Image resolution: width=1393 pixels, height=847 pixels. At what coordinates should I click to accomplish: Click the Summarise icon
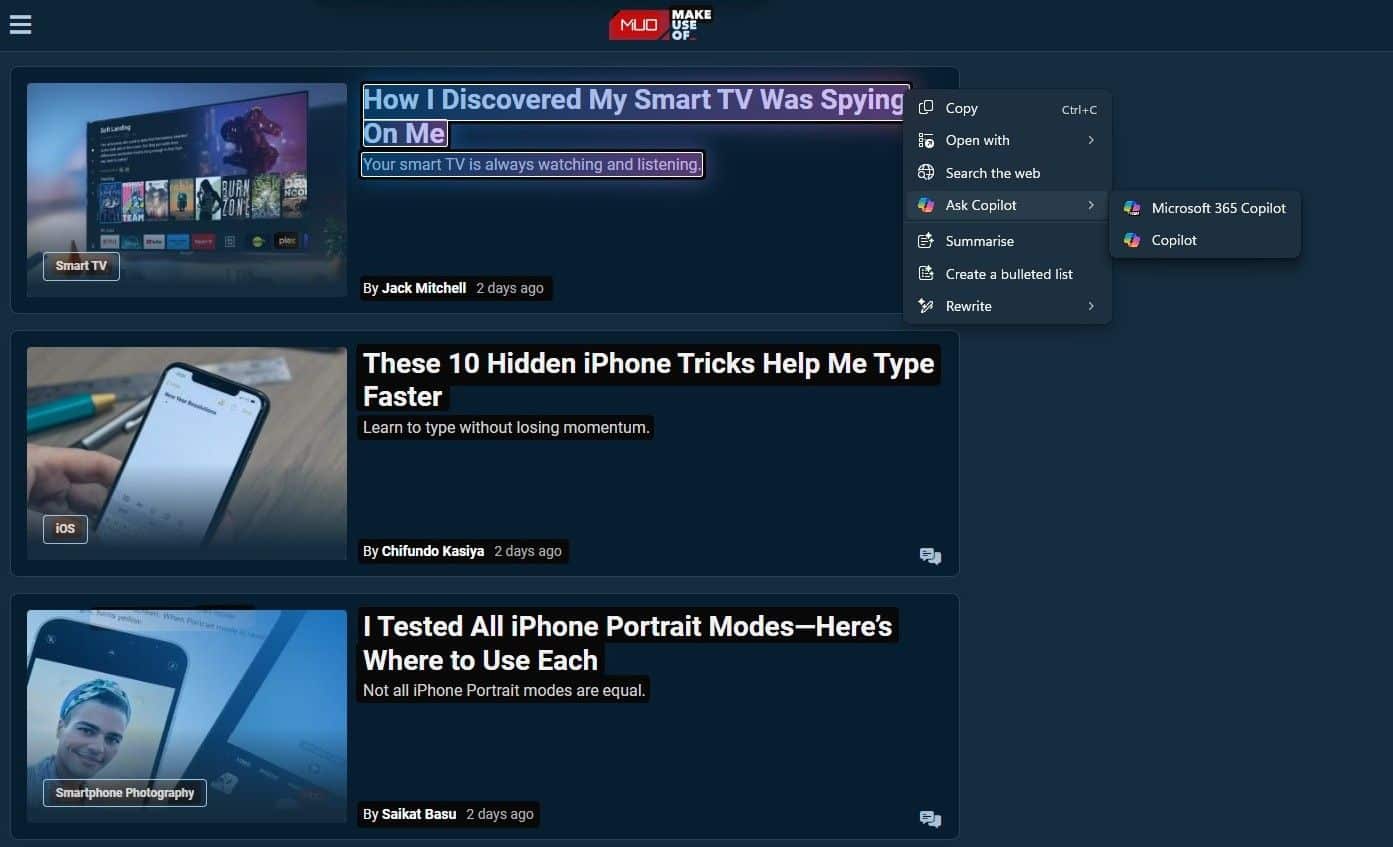[926, 241]
